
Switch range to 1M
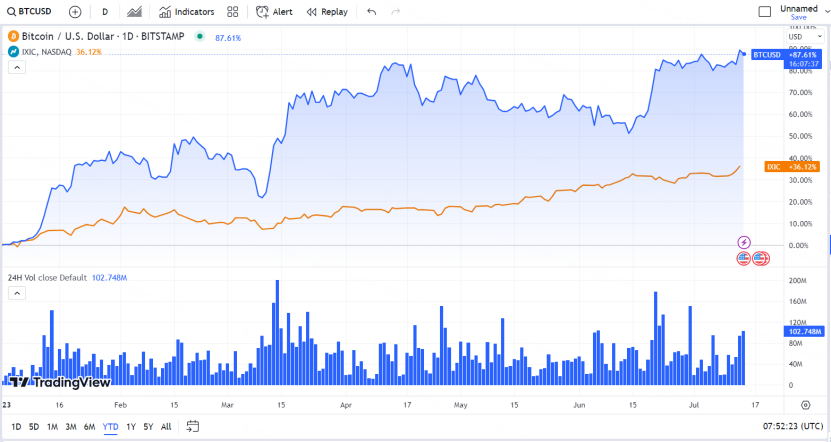click(52, 427)
